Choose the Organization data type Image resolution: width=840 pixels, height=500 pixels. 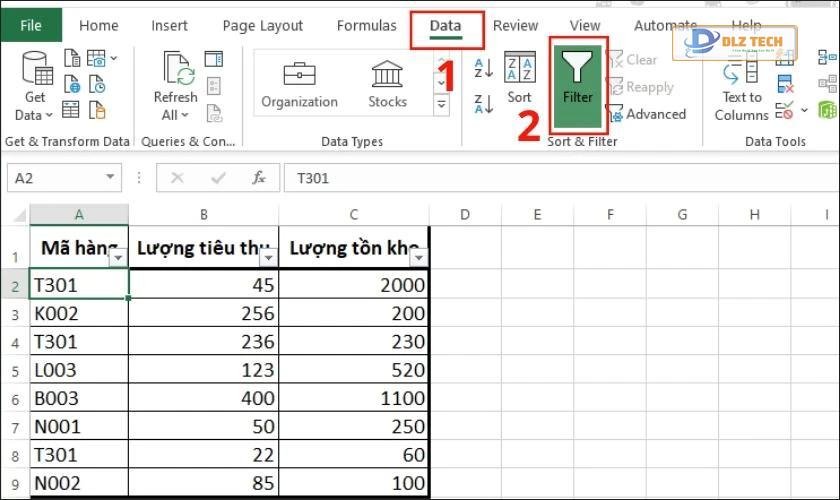299,85
